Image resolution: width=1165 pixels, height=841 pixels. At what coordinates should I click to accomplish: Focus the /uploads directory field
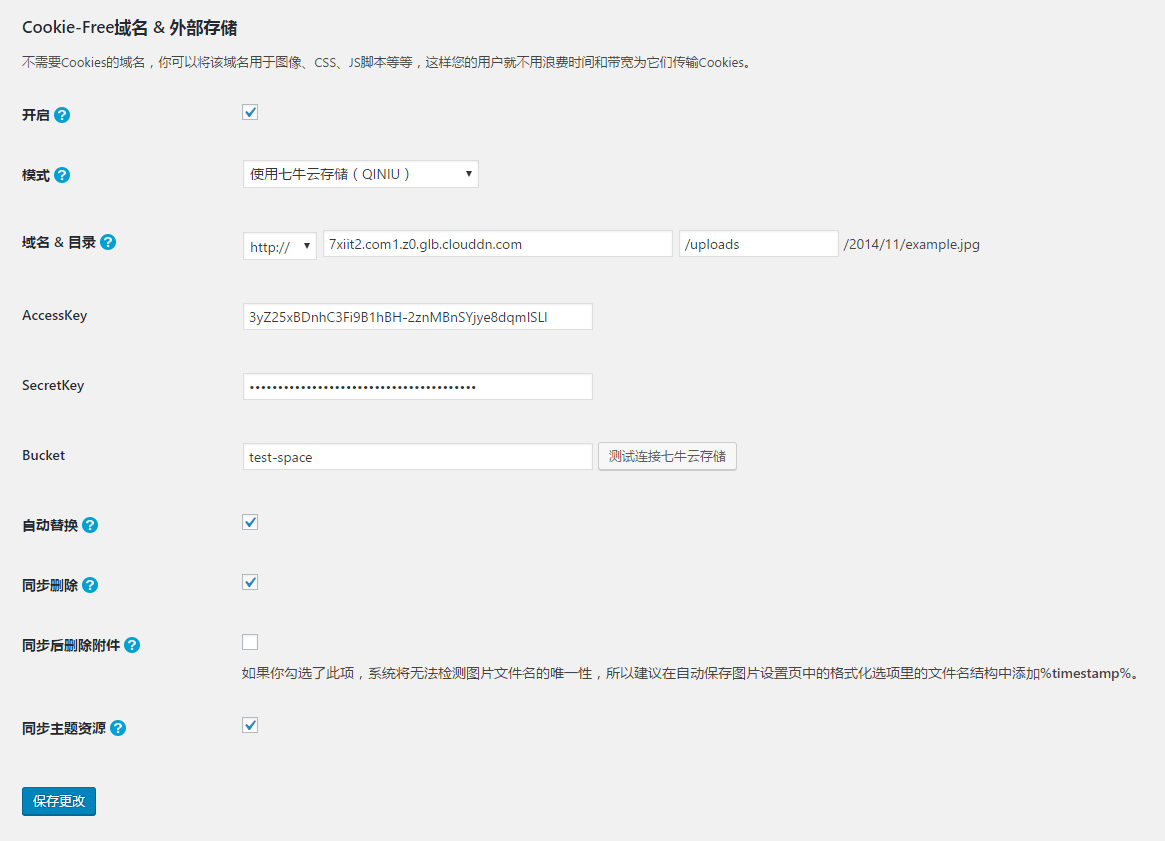point(759,244)
